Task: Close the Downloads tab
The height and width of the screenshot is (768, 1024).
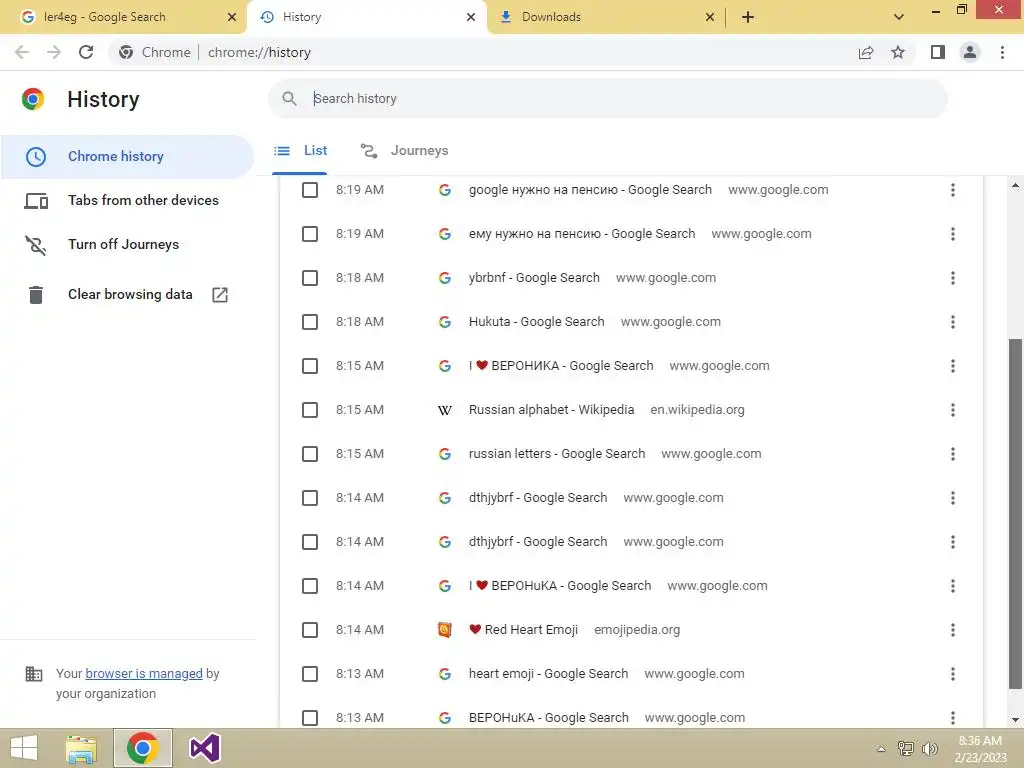Action: click(x=710, y=17)
